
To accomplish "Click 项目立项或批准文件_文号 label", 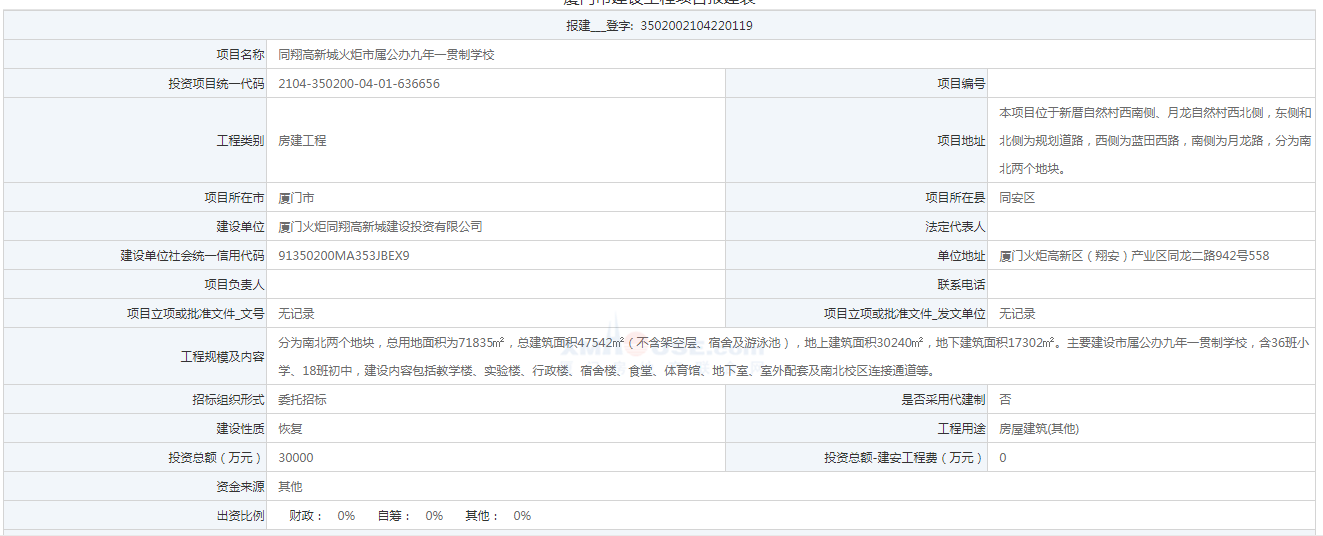I will click(196, 314).
